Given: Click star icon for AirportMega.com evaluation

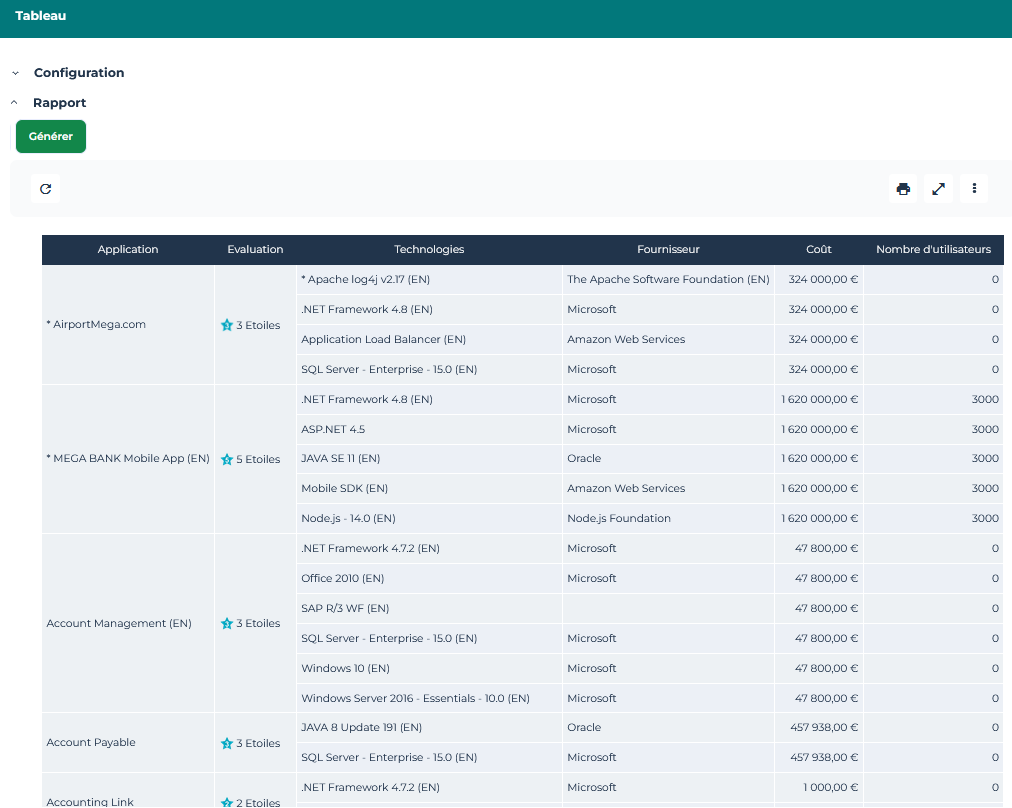Looking at the screenshot, I should (x=227, y=325).
